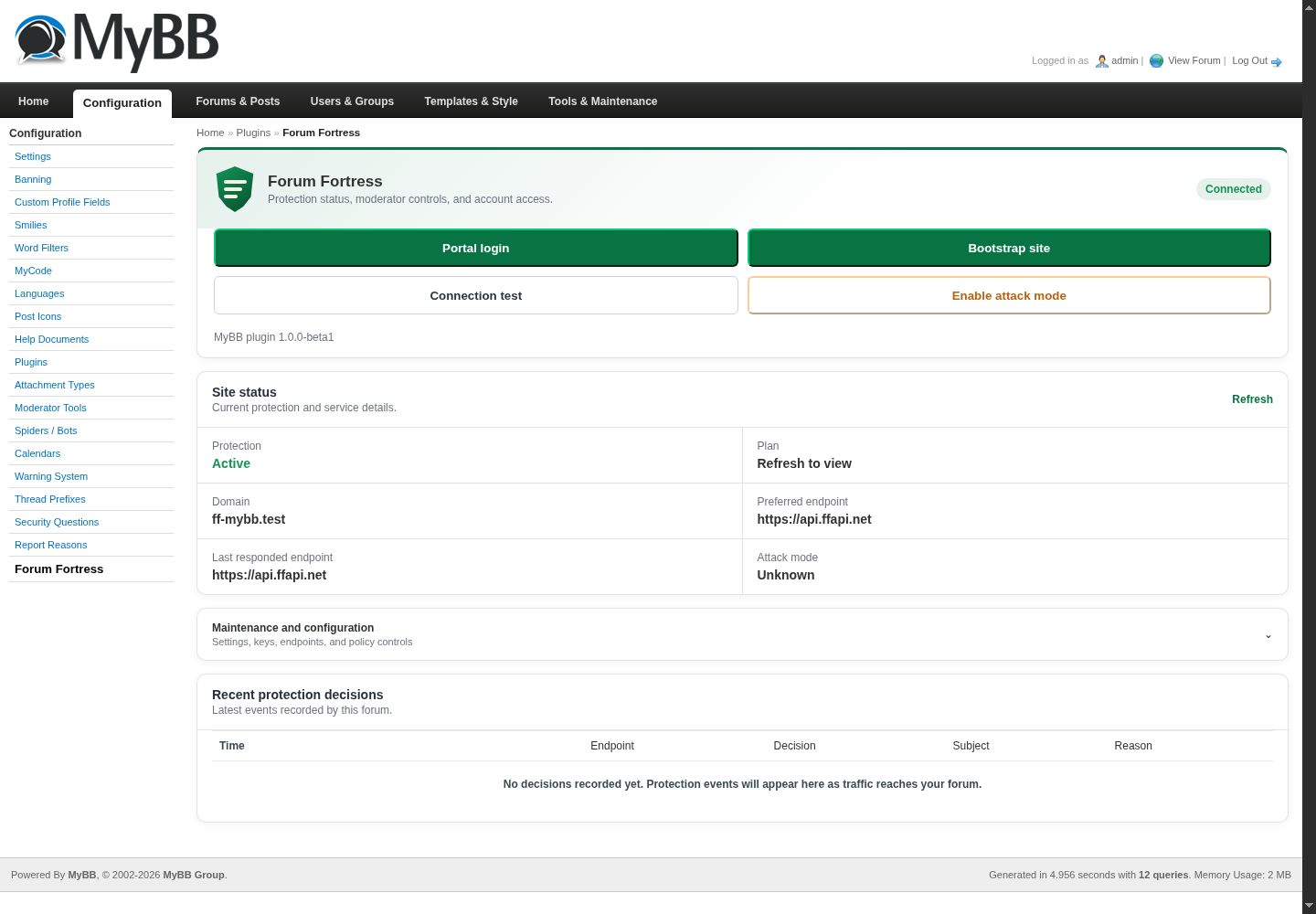Click MyBB Group footer link

pos(194,875)
